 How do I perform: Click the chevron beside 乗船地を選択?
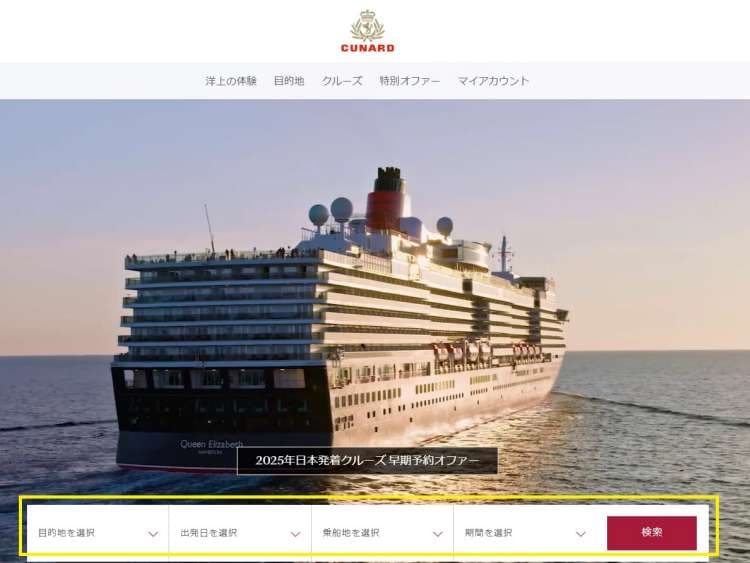438,534
